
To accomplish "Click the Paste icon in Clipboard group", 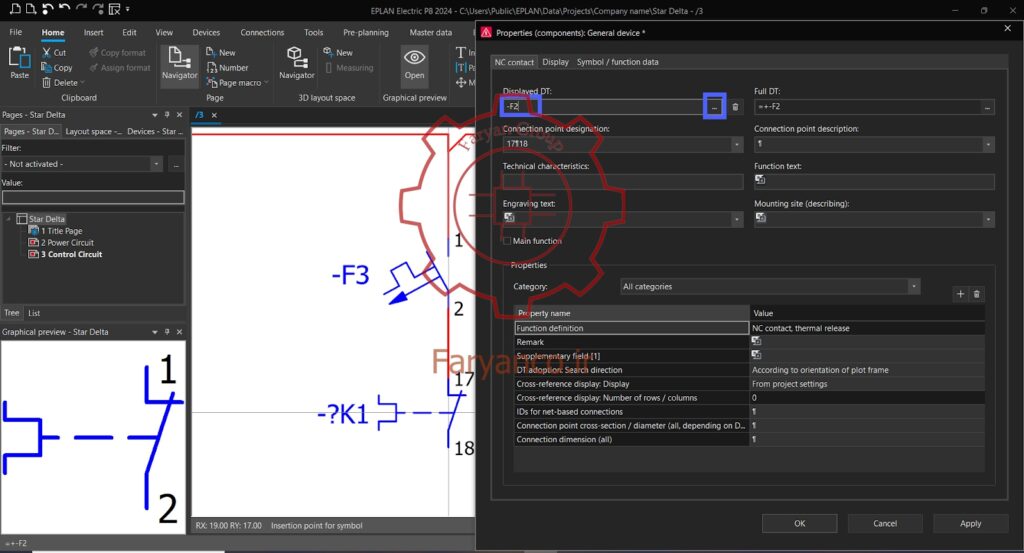I will click(19, 57).
